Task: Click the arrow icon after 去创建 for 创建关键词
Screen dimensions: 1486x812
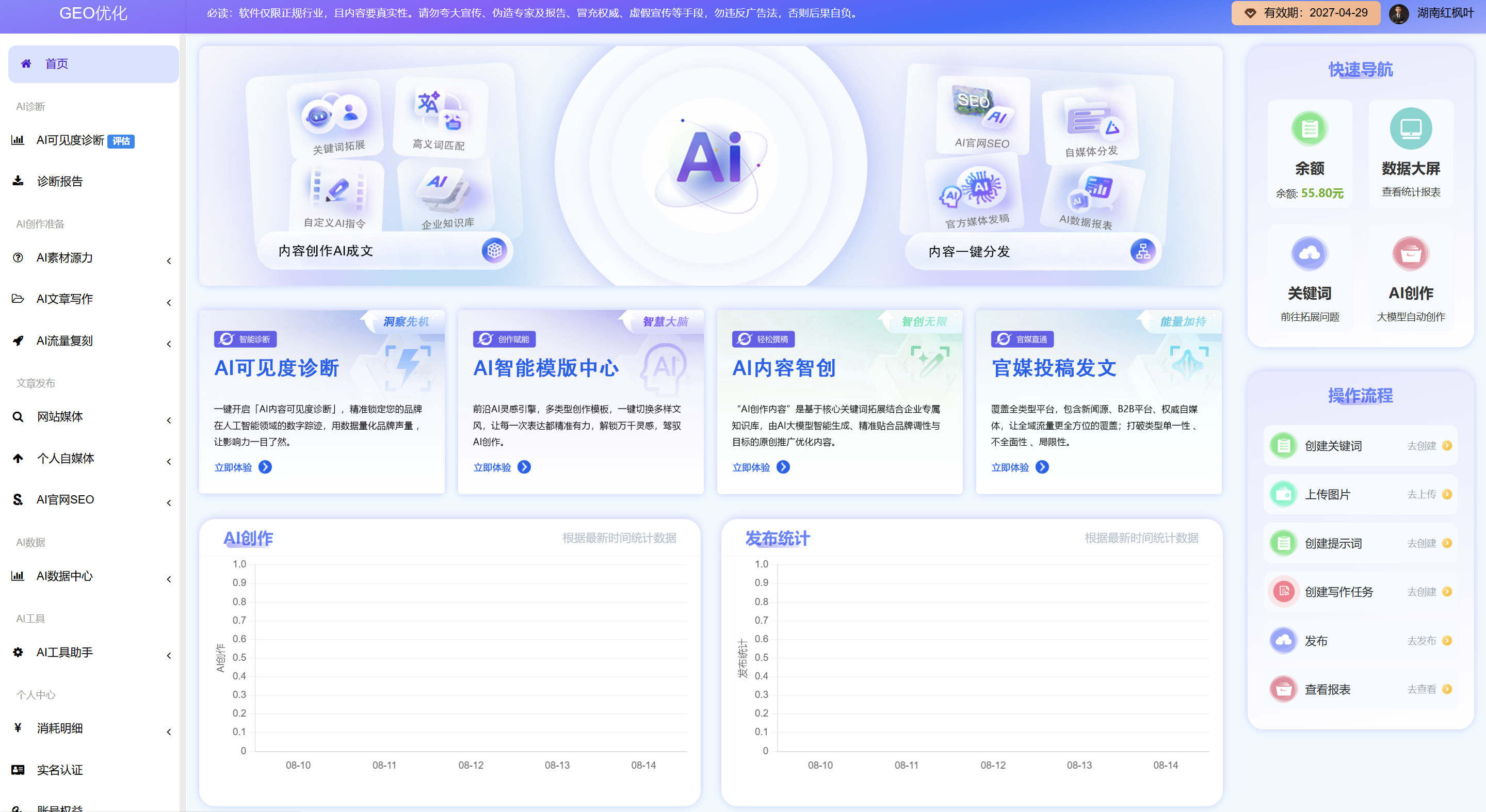Action: tap(1447, 445)
